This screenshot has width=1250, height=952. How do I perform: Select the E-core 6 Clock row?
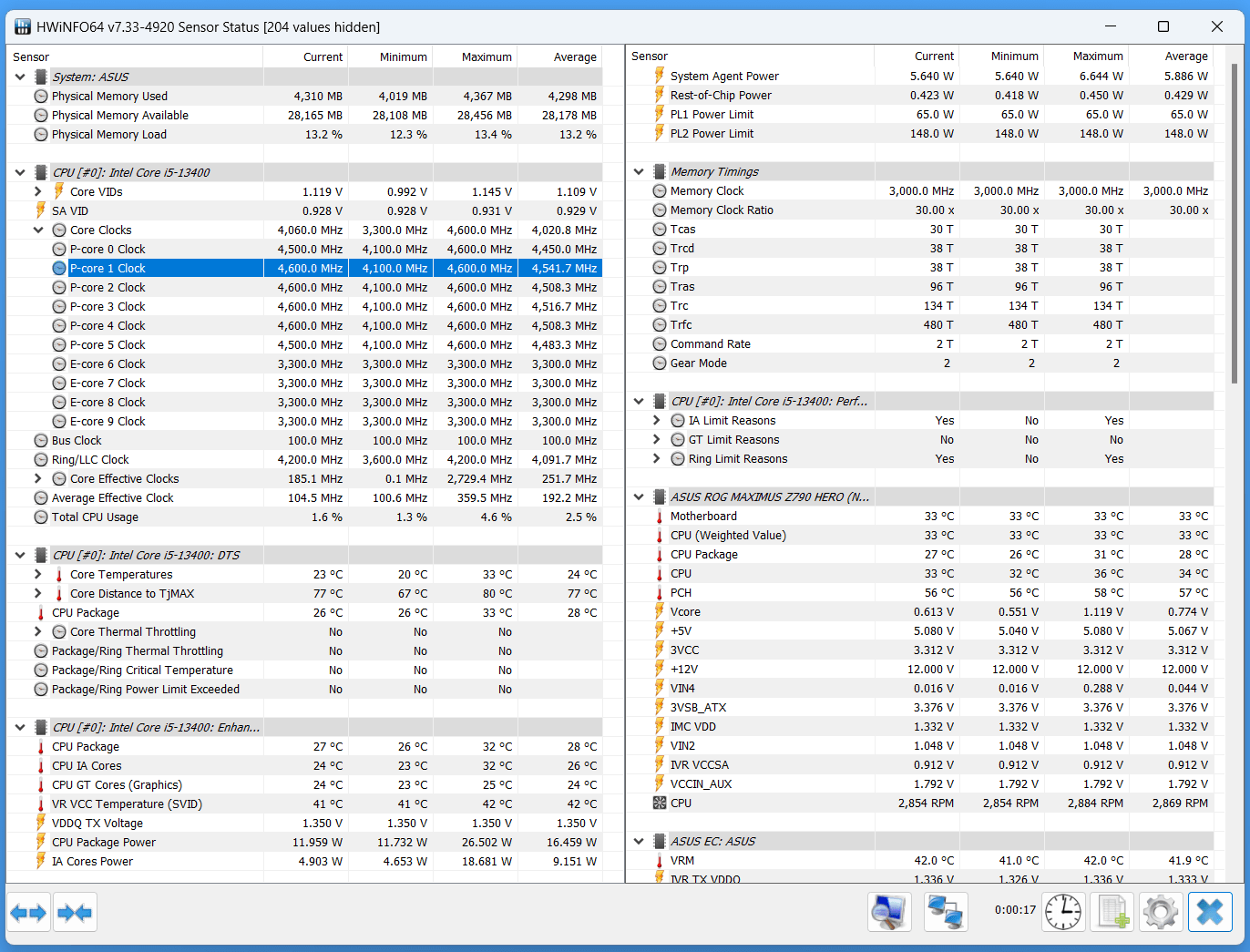click(x=304, y=363)
